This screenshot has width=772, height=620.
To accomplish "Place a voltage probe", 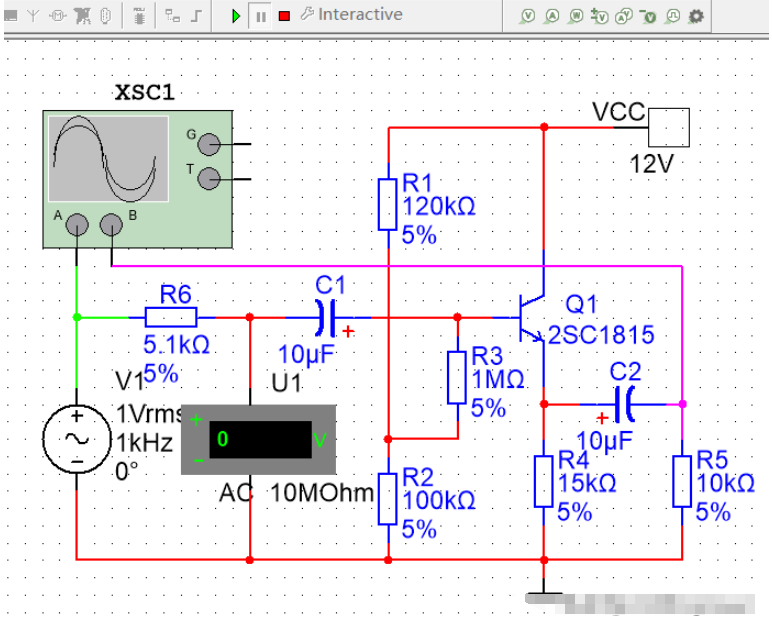I will (528, 16).
